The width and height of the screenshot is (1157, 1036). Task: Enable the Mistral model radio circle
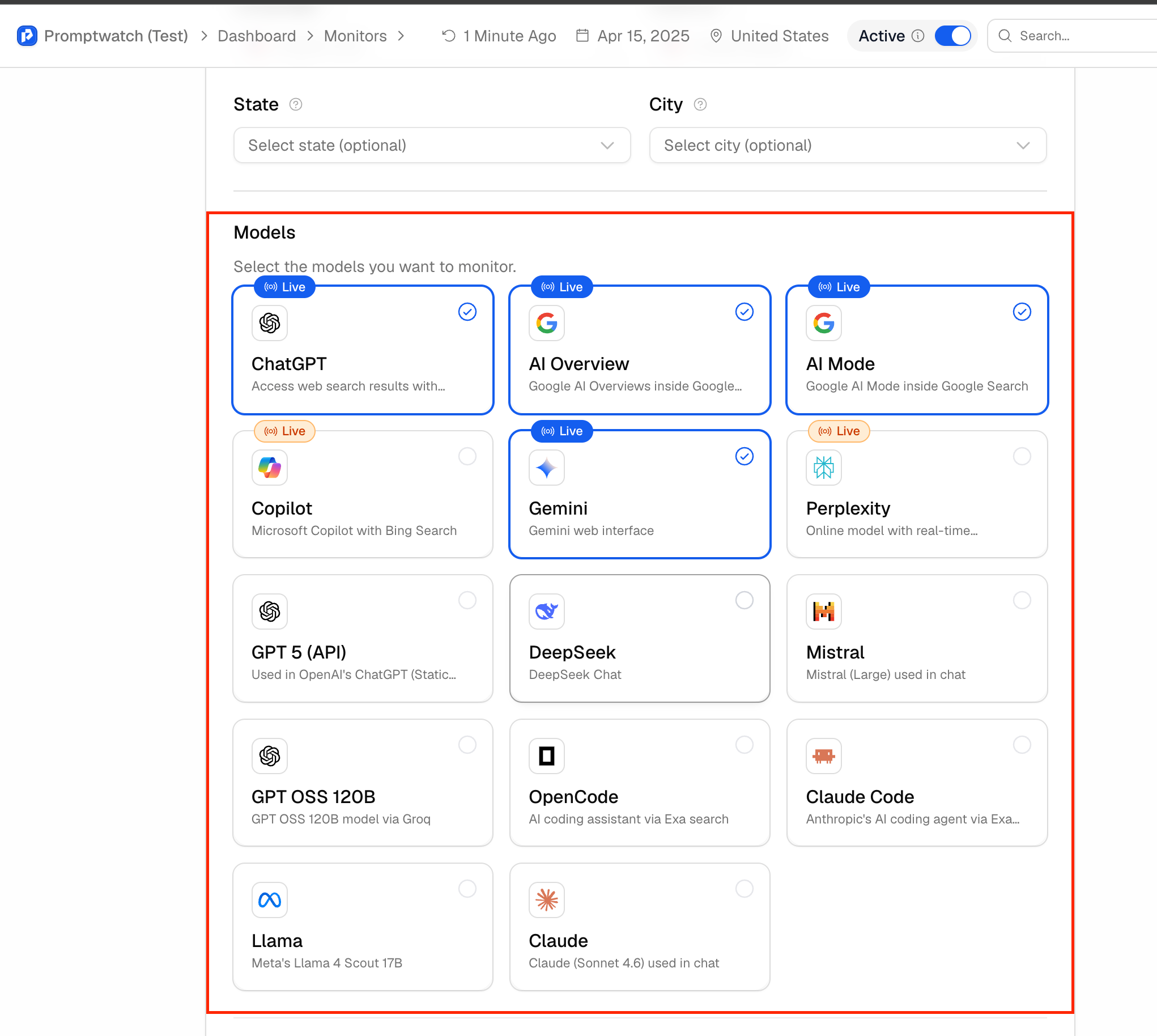1023,601
